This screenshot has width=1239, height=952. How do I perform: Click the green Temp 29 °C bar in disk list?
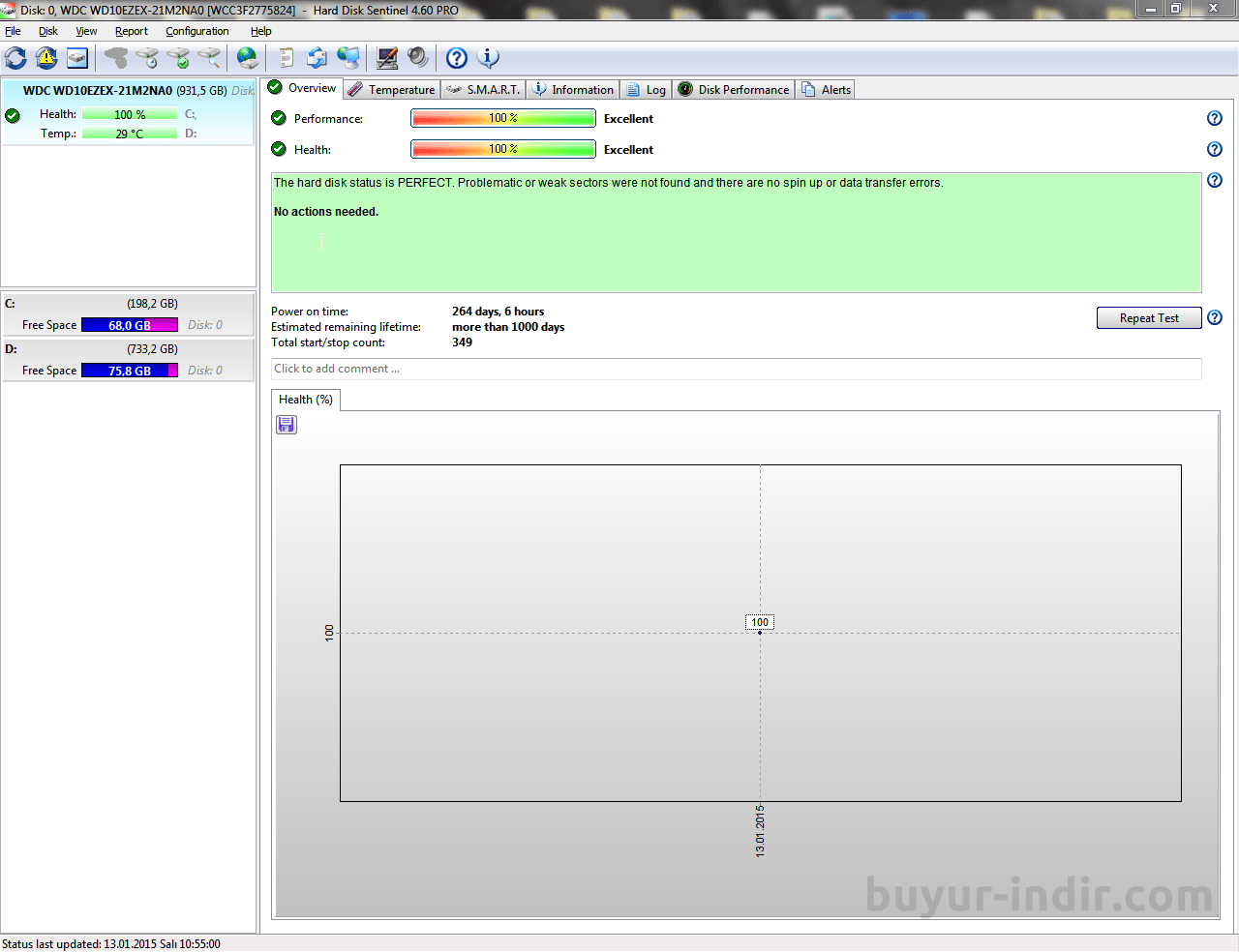pos(130,134)
